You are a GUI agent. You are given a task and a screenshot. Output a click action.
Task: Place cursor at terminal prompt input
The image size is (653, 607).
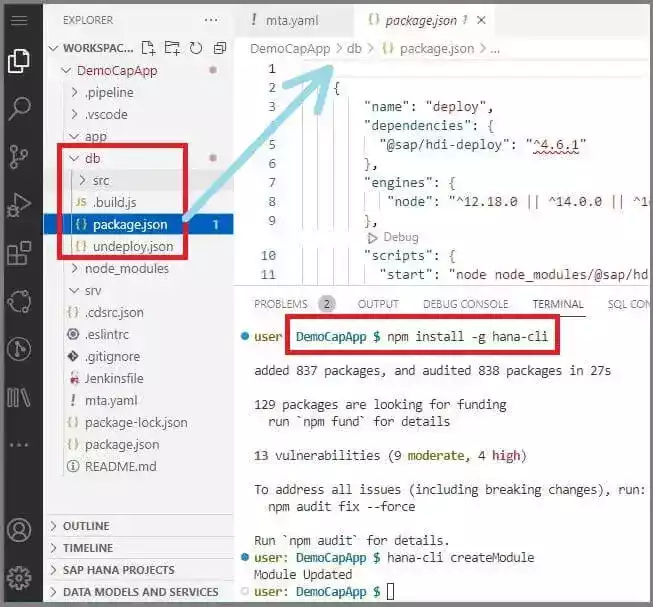click(x=390, y=592)
